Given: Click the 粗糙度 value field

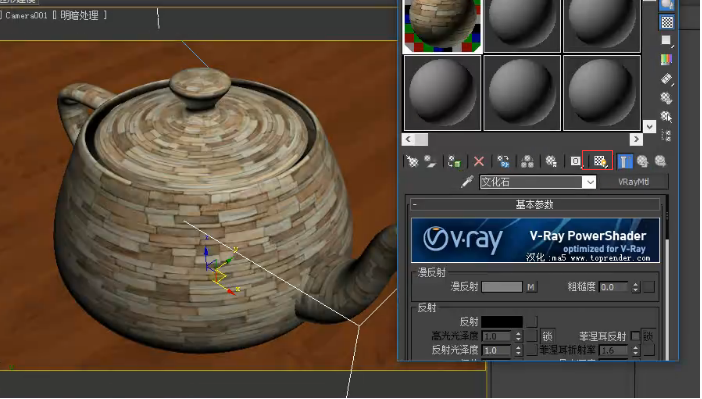Looking at the screenshot, I should pyautogui.click(x=614, y=287).
